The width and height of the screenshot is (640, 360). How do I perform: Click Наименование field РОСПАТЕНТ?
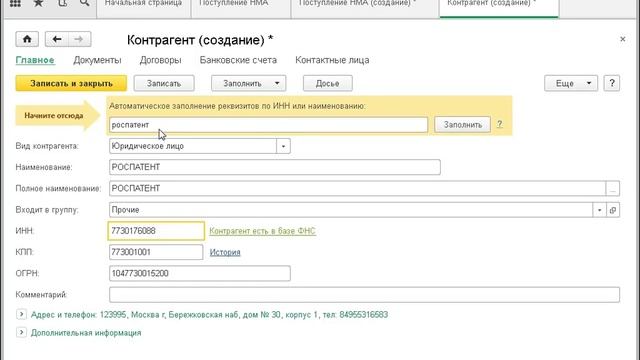[275, 167]
